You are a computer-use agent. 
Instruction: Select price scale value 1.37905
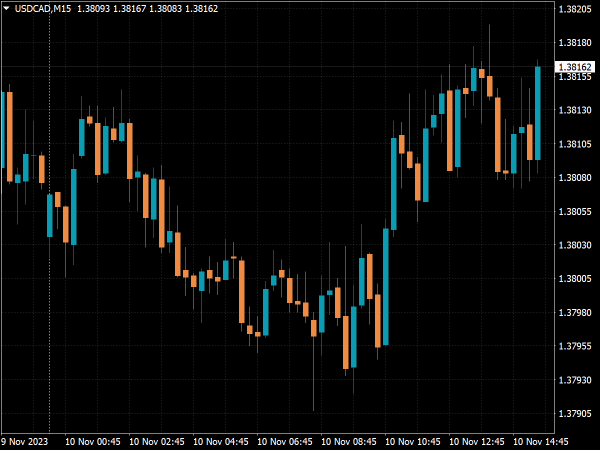coord(575,413)
